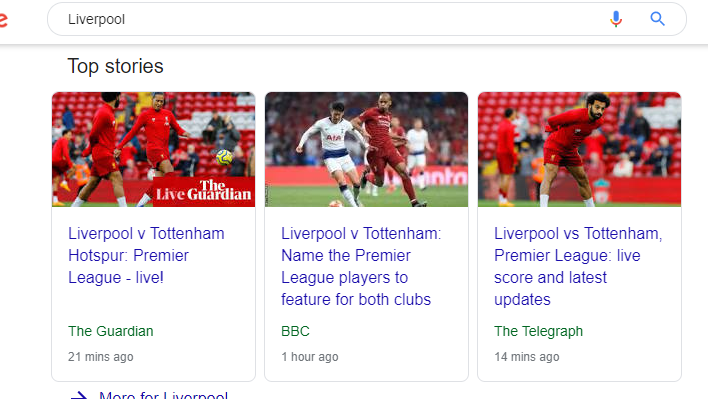Image resolution: width=708 pixels, height=399 pixels.
Task: Click the Top stories heading
Action: 116,66
